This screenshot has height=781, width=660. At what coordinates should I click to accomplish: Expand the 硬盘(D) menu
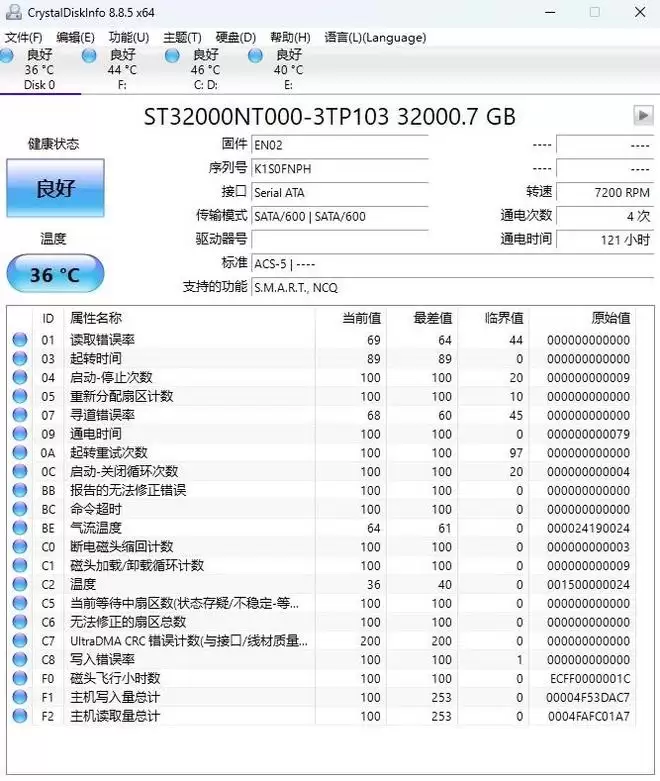(x=236, y=37)
